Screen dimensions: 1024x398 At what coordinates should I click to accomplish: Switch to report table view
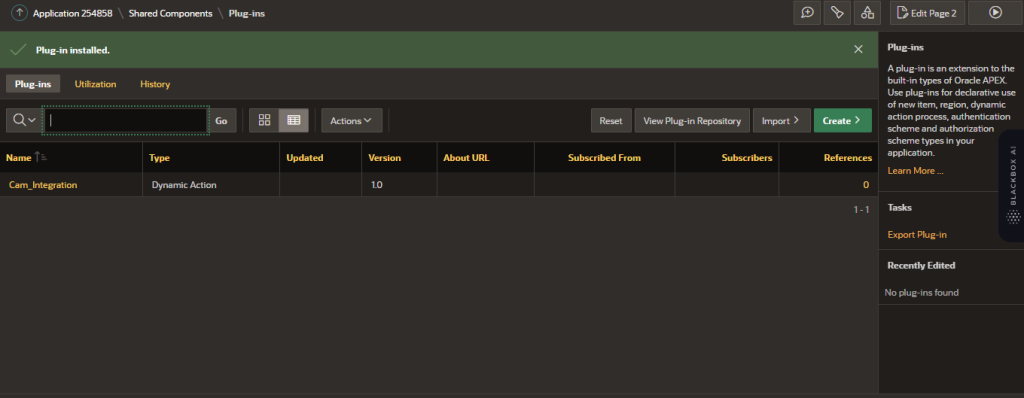[294, 120]
